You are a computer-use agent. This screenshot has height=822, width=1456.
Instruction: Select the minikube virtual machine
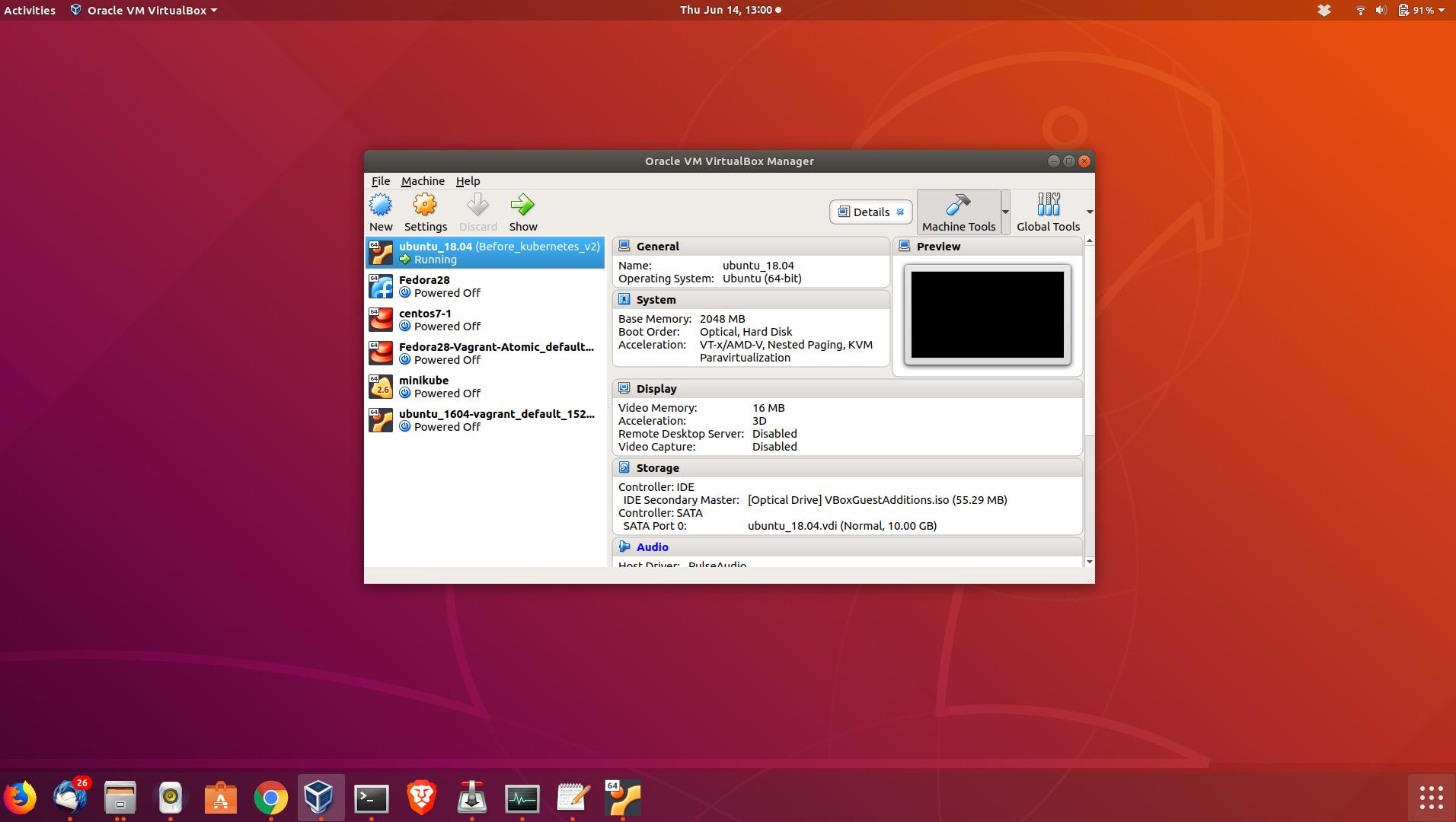(x=484, y=387)
